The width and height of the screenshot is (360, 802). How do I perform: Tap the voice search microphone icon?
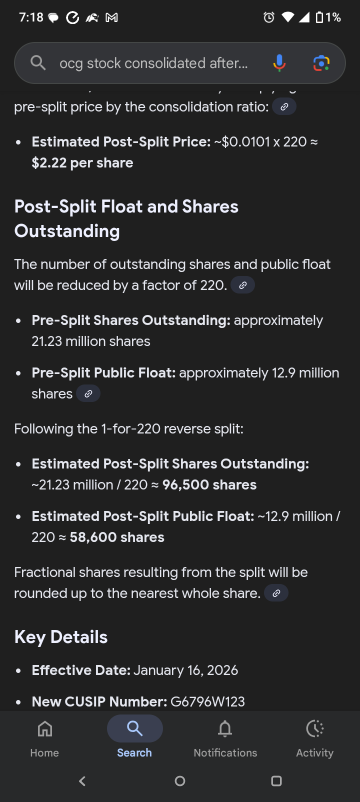279,63
